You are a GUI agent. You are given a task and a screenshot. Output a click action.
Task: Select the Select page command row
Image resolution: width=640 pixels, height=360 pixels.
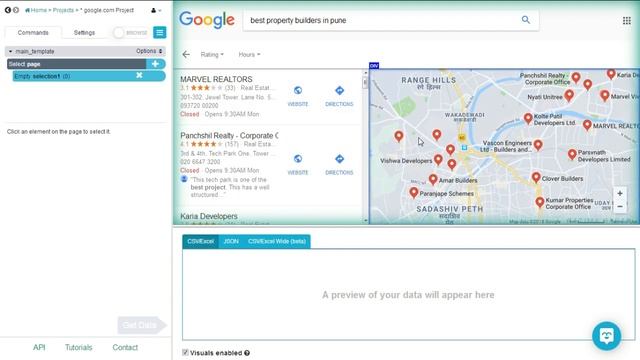click(x=77, y=64)
